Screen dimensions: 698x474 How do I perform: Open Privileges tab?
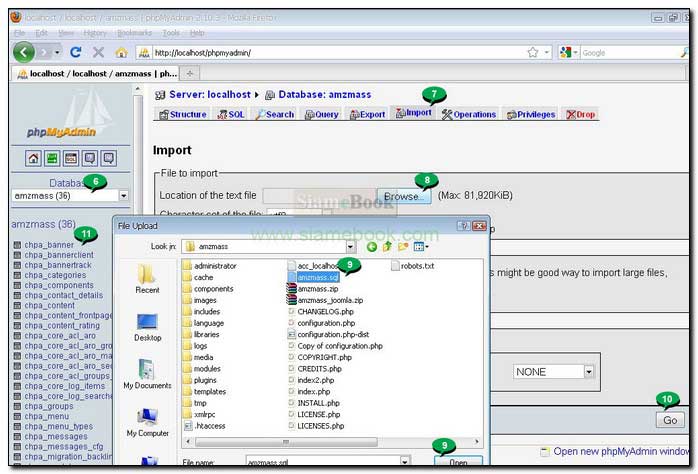(x=531, y=114)
